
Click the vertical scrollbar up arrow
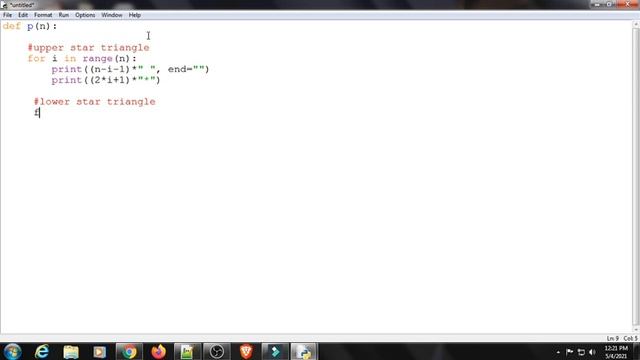[636, 25]
